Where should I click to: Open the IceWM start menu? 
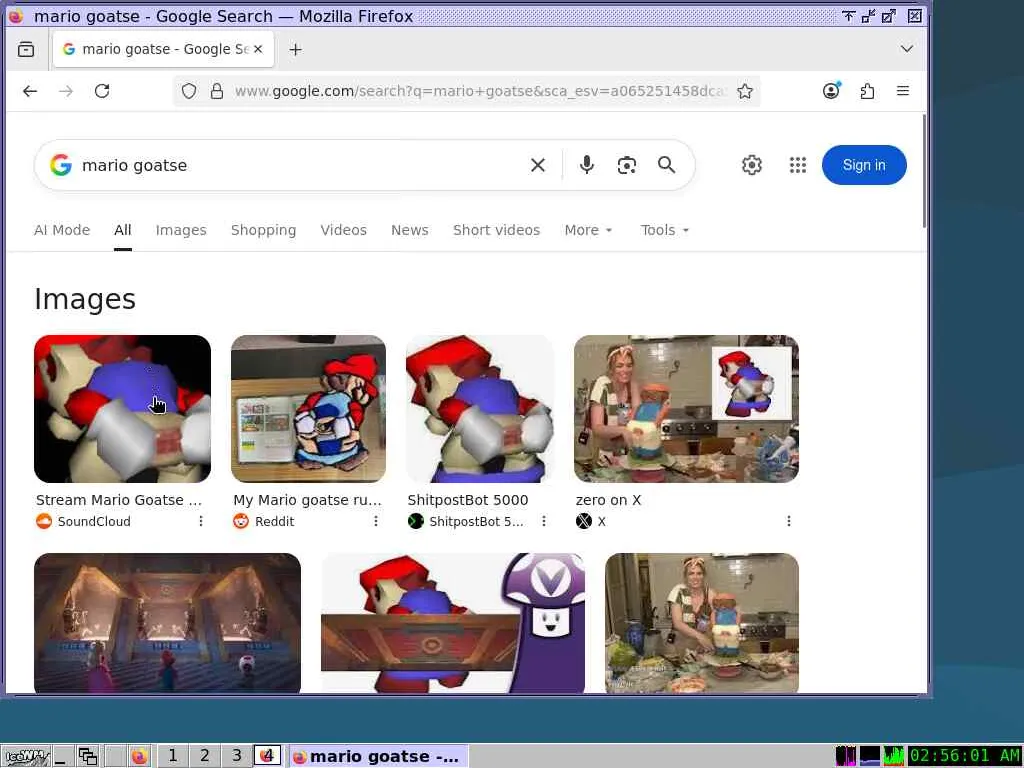26,756
